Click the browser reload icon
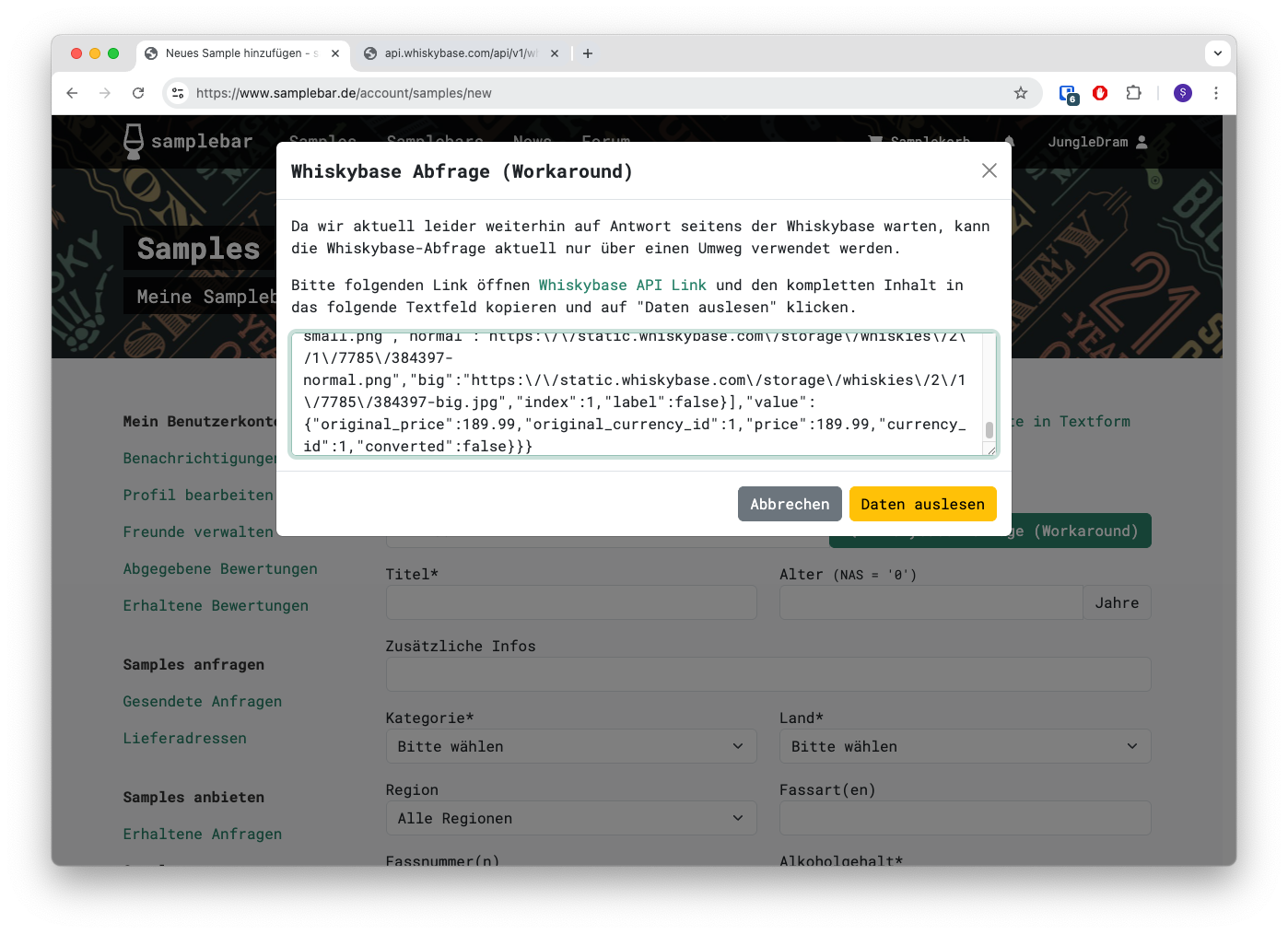1288x934 pixels. (138, 93)
